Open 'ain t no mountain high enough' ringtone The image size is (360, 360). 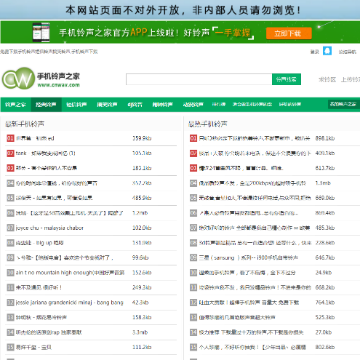(x=70, y=272)
